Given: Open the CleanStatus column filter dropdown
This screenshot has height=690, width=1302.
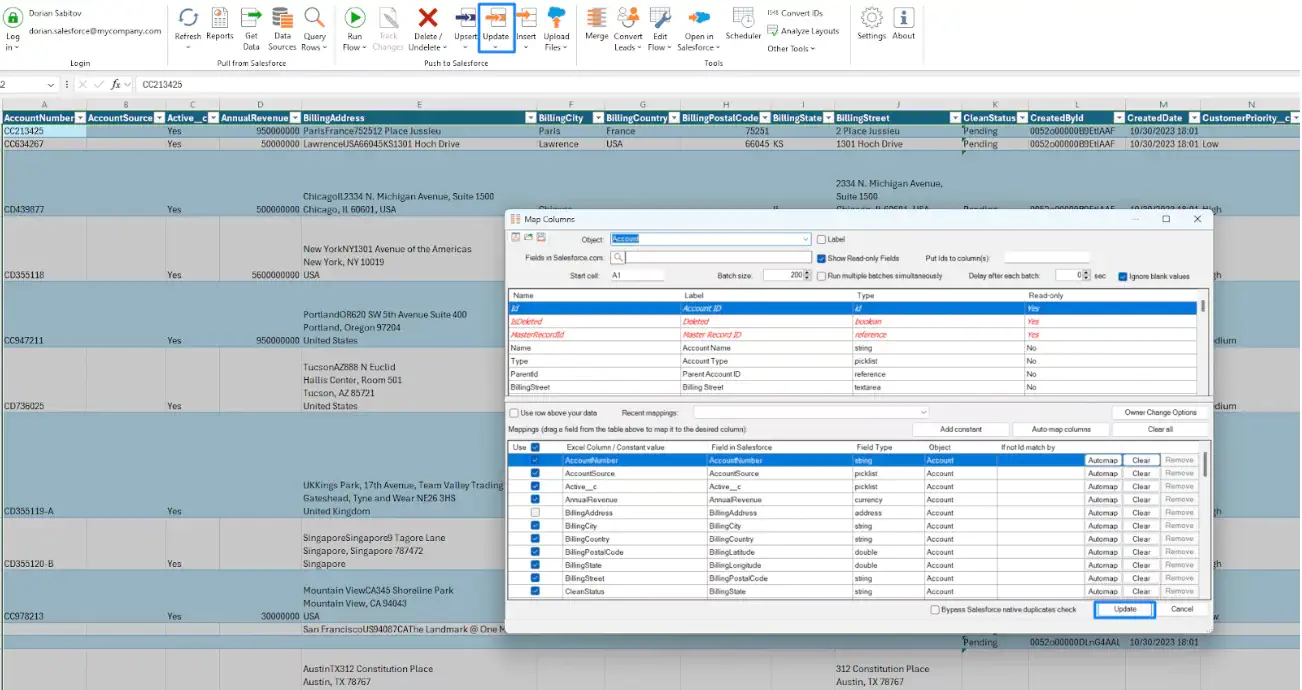Looking at the screenshot, I should (x=1022, y=118).
